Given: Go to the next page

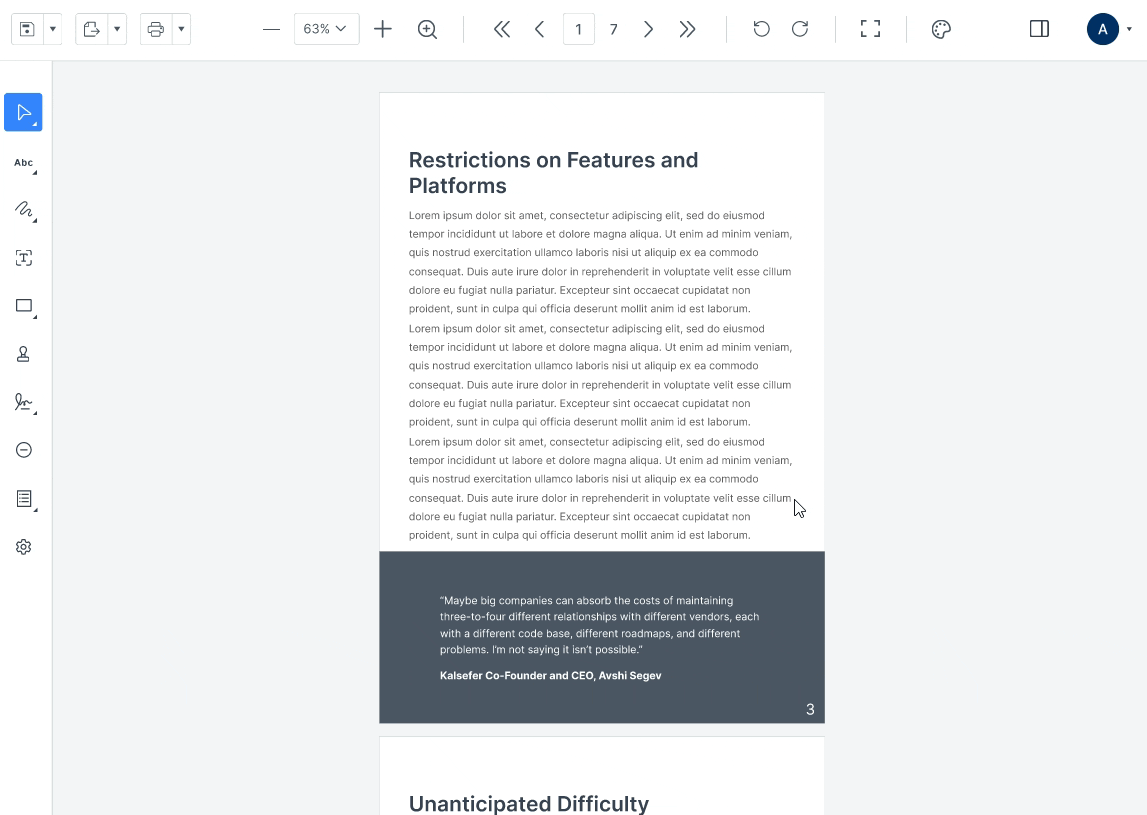Looking at the screenshot, I should (x=648, y=29).
